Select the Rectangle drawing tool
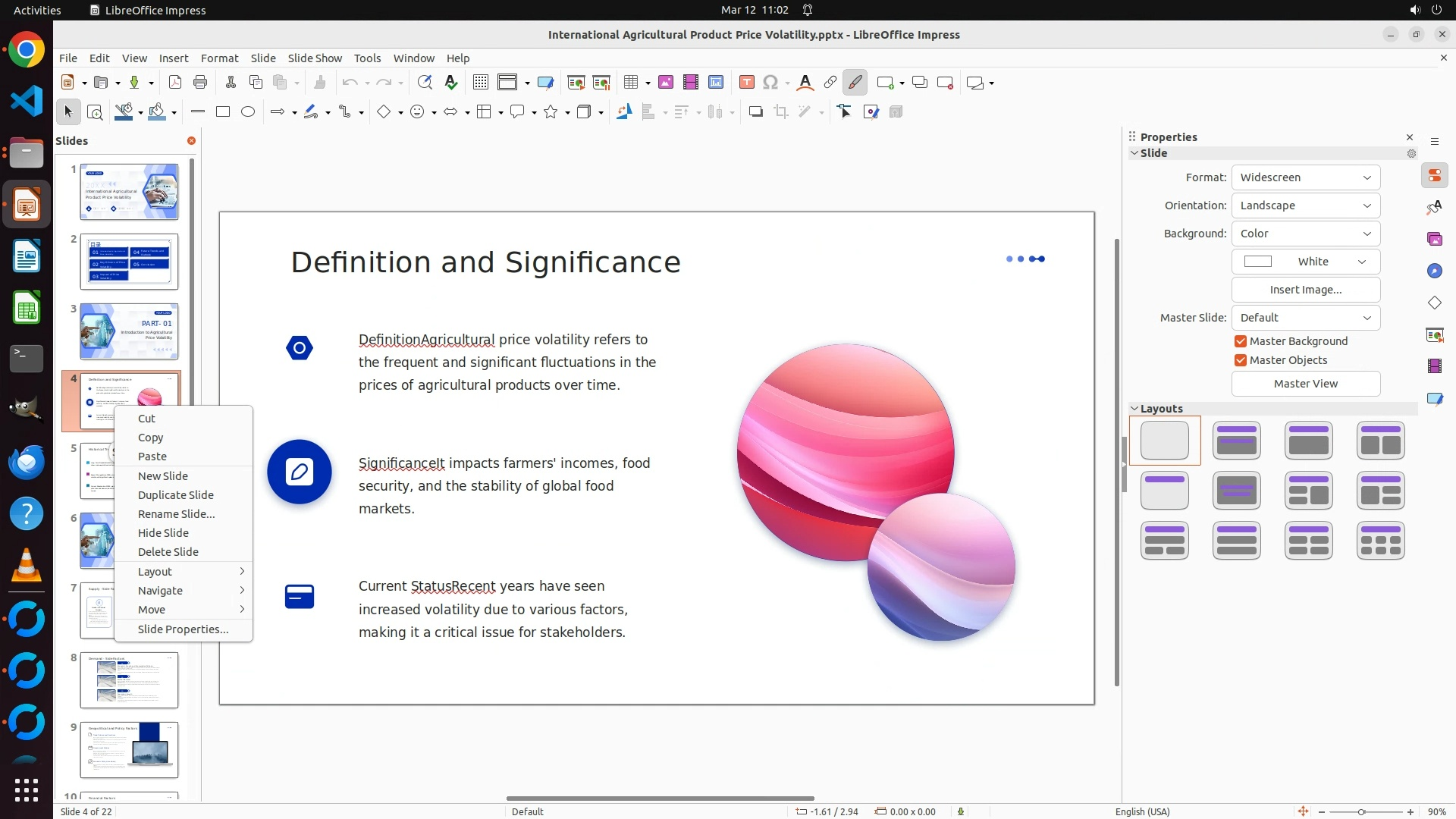The image size is (1456, 819). [x=223, y=112]
